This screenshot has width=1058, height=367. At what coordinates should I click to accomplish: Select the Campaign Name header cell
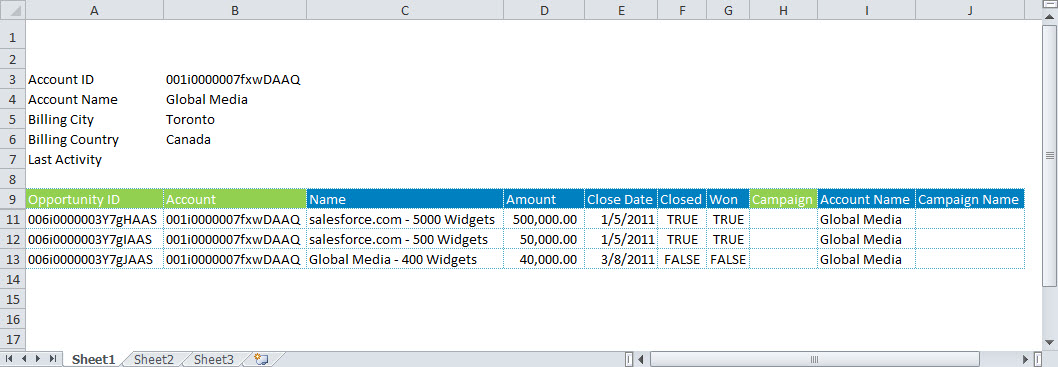tap(969, 199)
